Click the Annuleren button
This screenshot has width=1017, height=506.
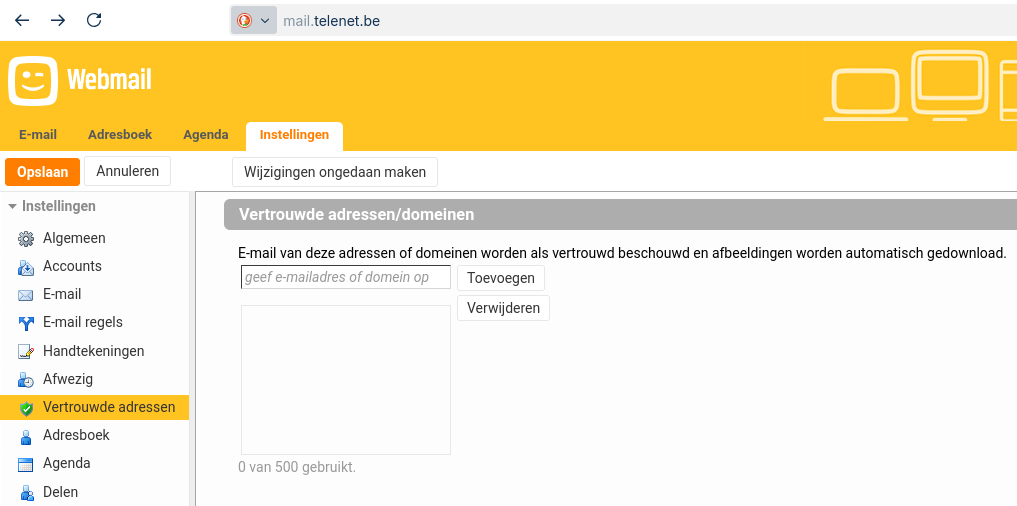coord(127,171)
